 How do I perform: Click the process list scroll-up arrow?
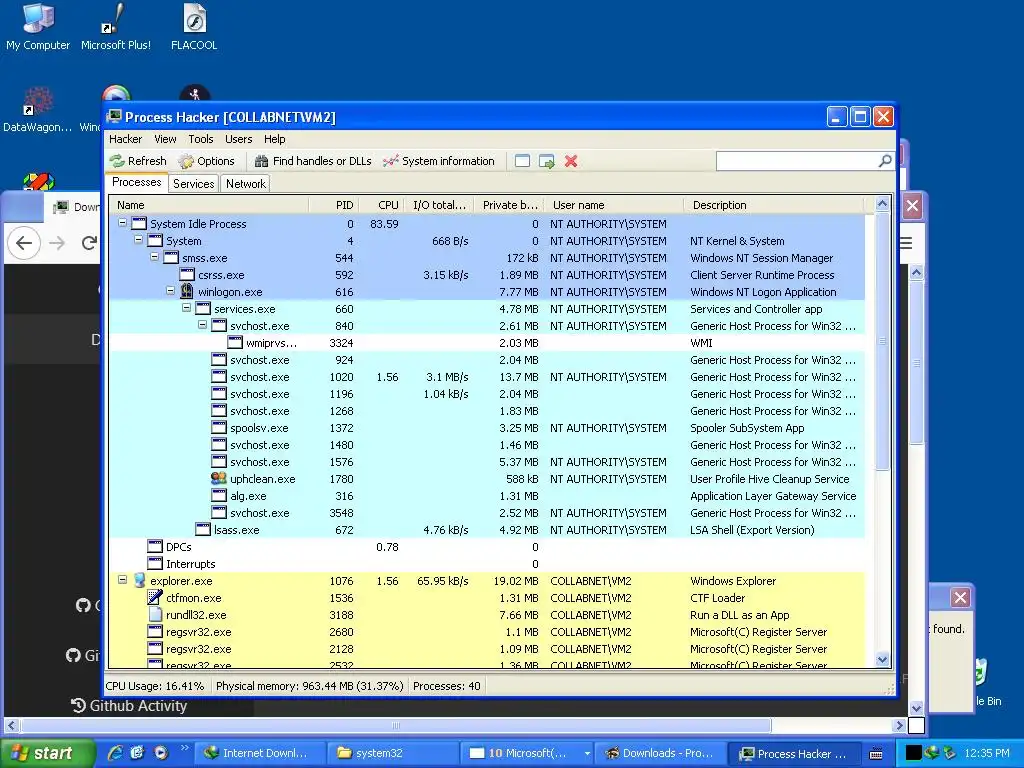point(882,204)
